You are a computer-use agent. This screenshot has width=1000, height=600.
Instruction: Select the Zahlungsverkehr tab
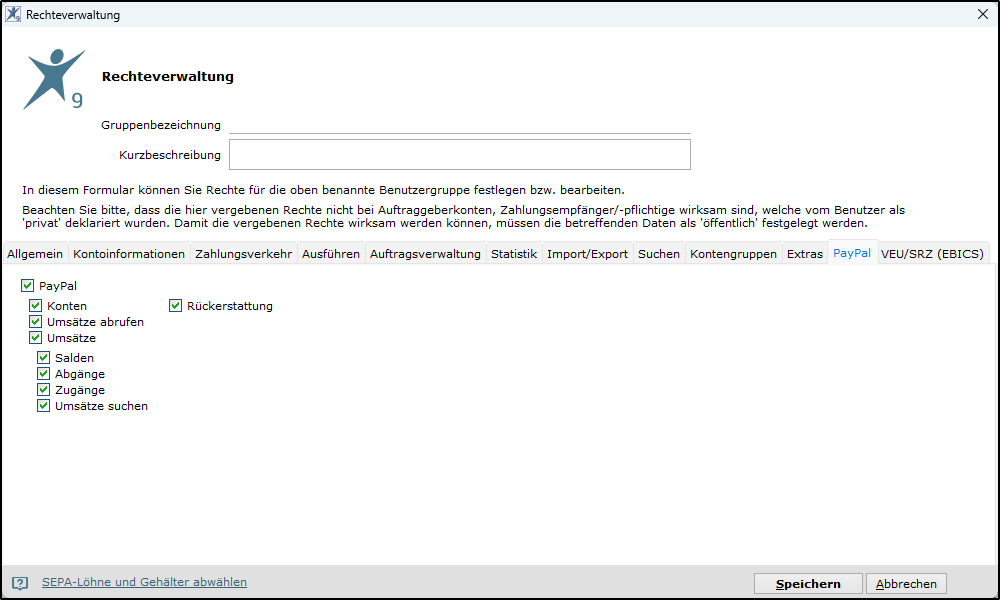click(x=244, y=254)
